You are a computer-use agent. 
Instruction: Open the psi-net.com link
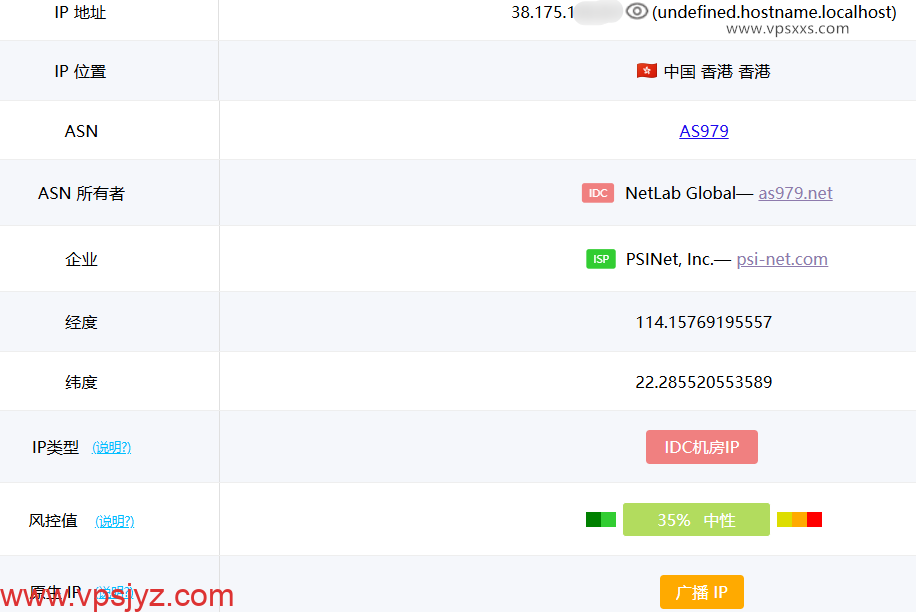pos(782,259)
